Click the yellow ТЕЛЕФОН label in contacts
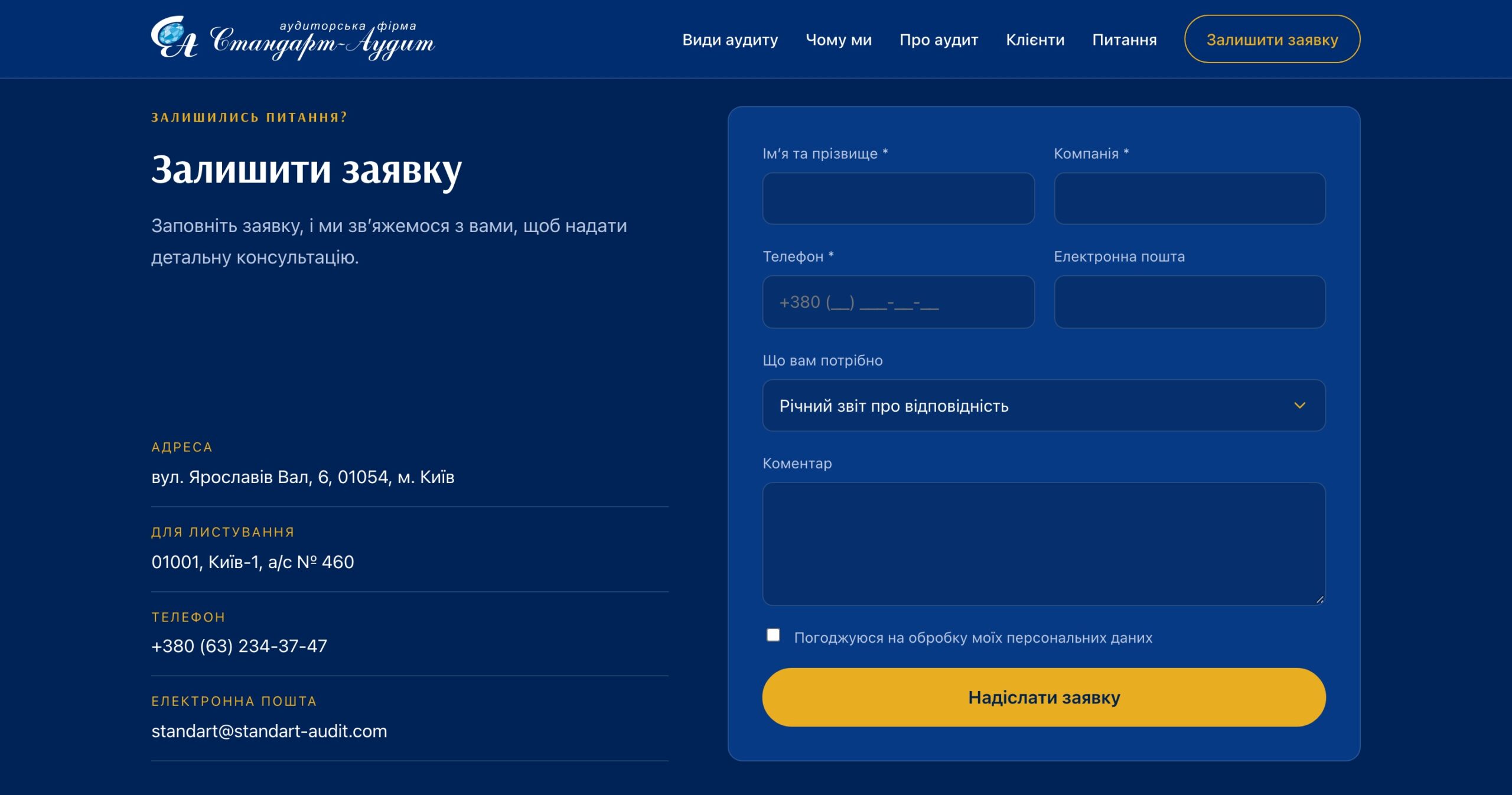The image size is (1512, 795). tap(188, 617)
